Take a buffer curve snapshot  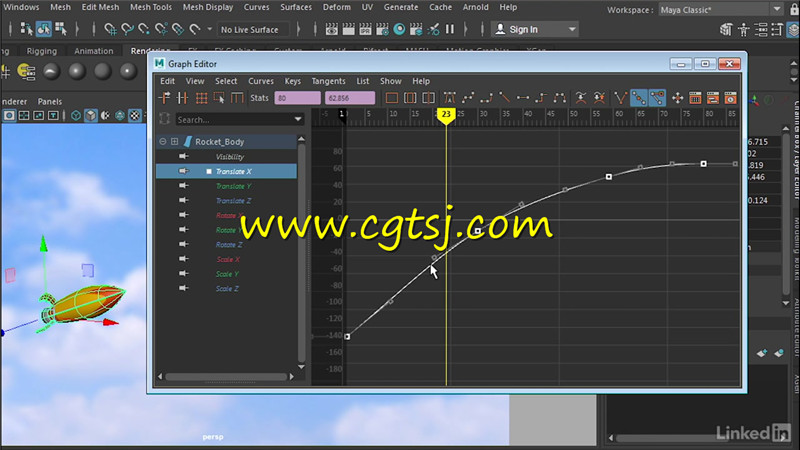coord(581,98)
